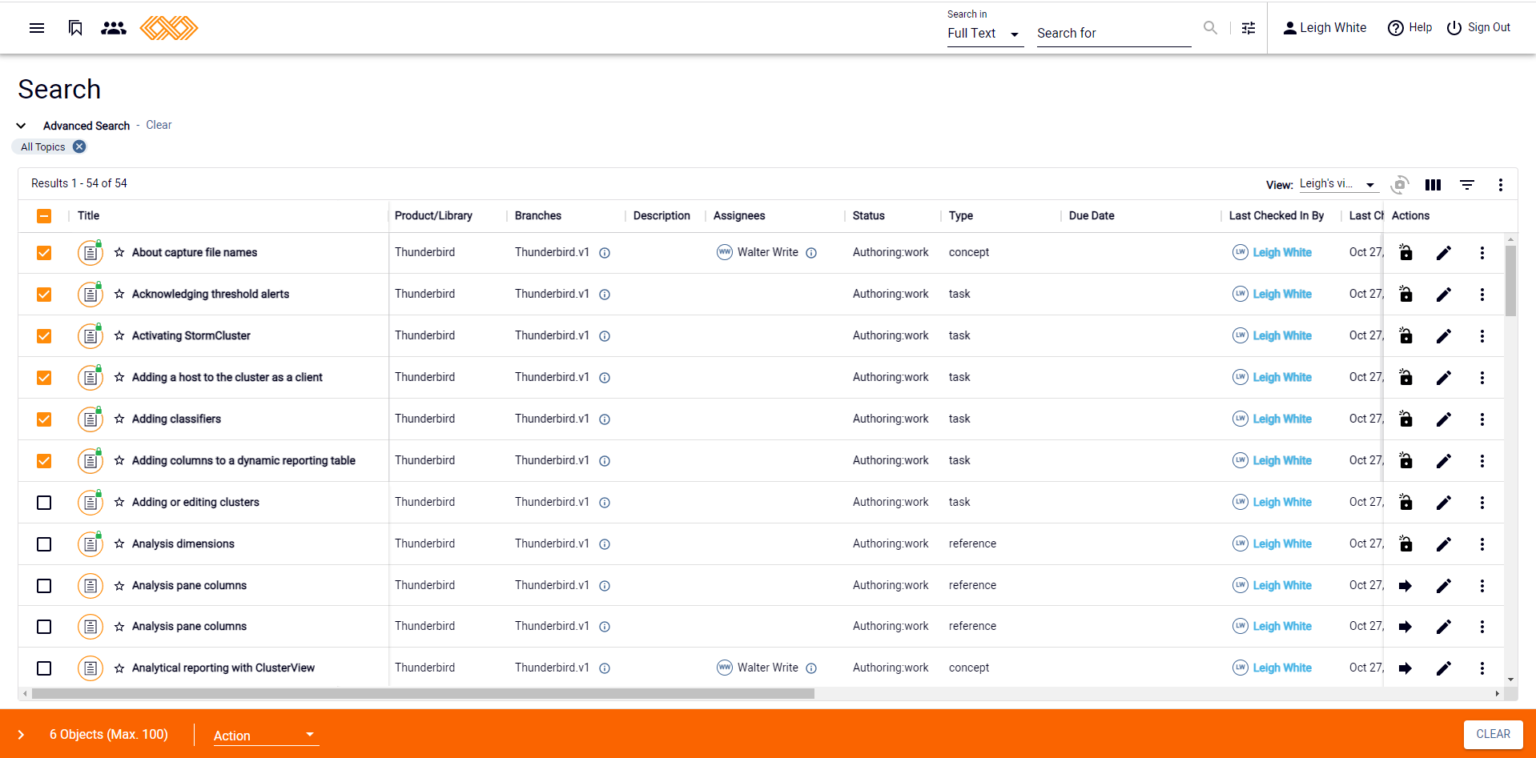Remove the All Topics filter chip
1536x758 pixels.
click(79, 147)
